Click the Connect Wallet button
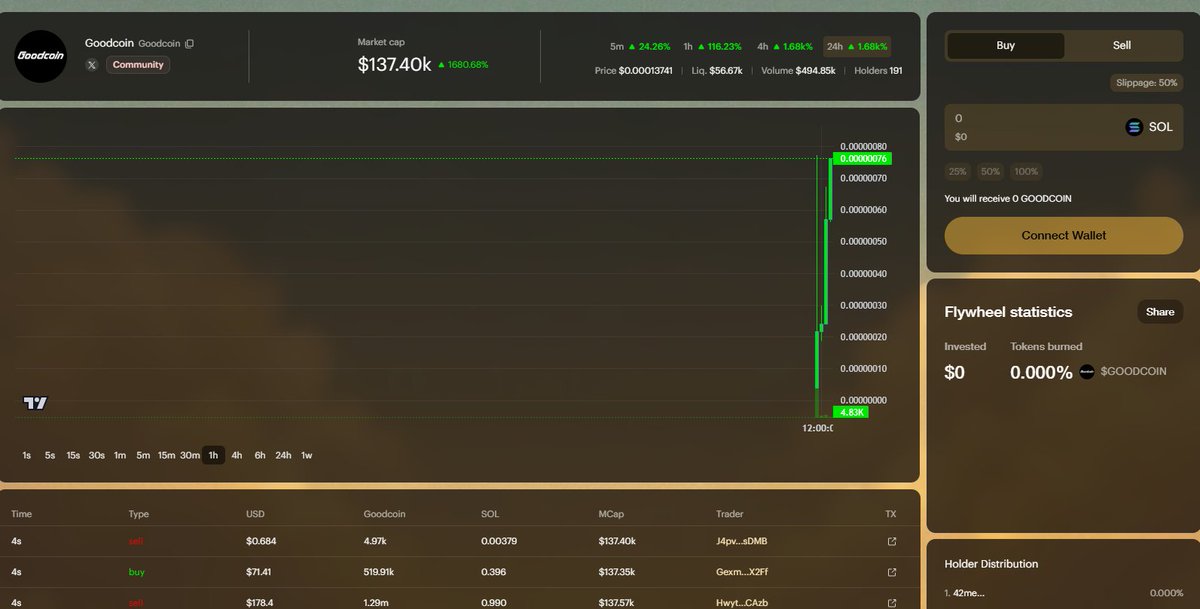1200x609 pixels. (x=1063, y=235)
